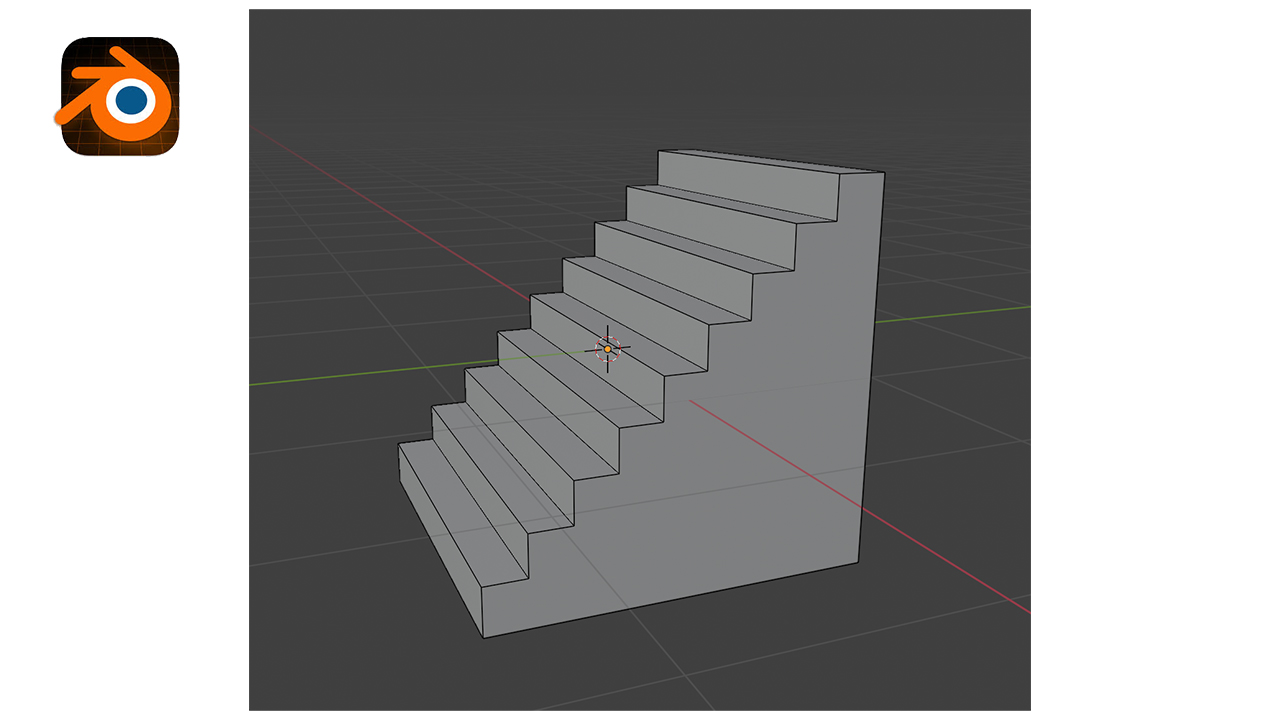
Task: Select the bottom front corner vertex of the staircase
Action: [485, 637]
